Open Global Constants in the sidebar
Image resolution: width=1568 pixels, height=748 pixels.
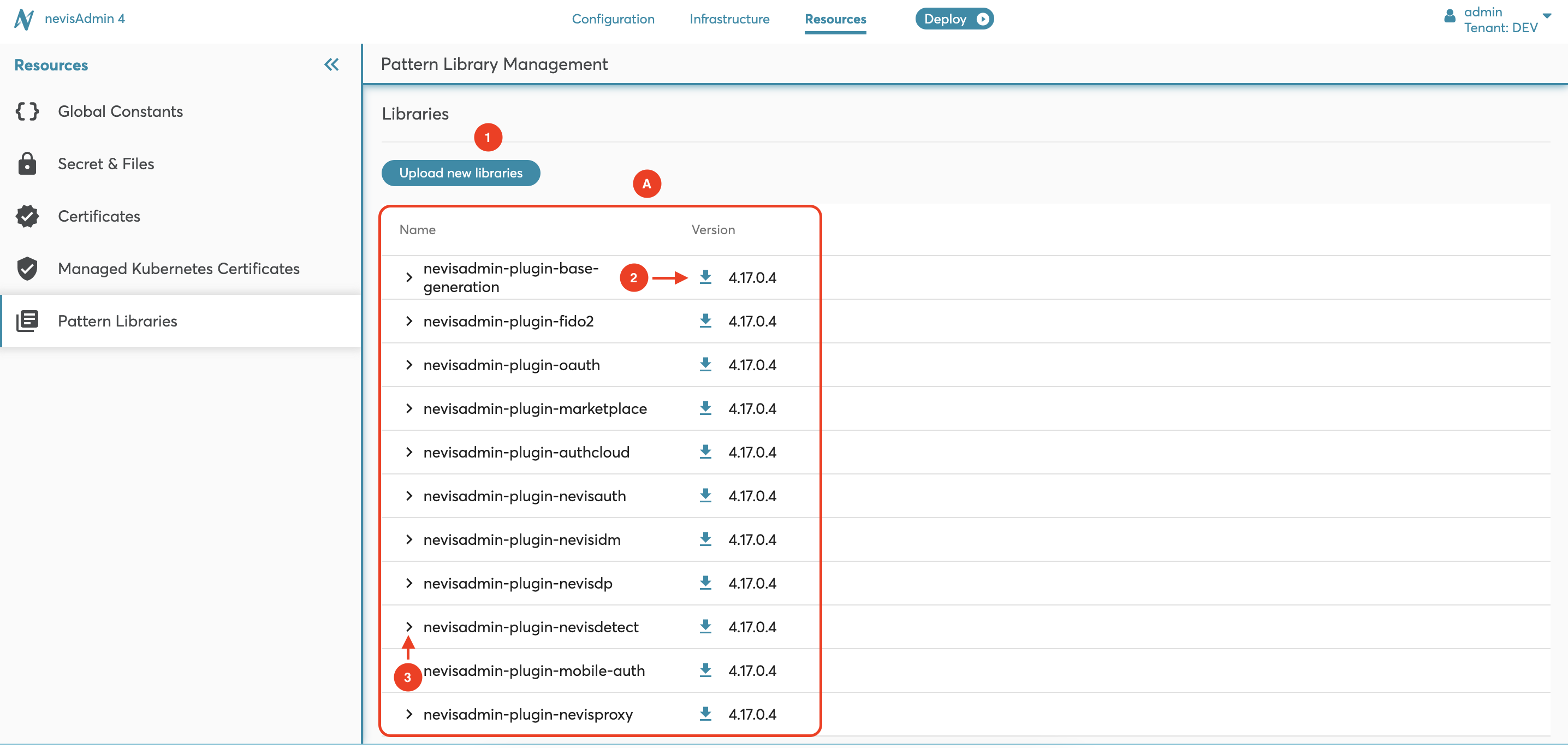120,111
